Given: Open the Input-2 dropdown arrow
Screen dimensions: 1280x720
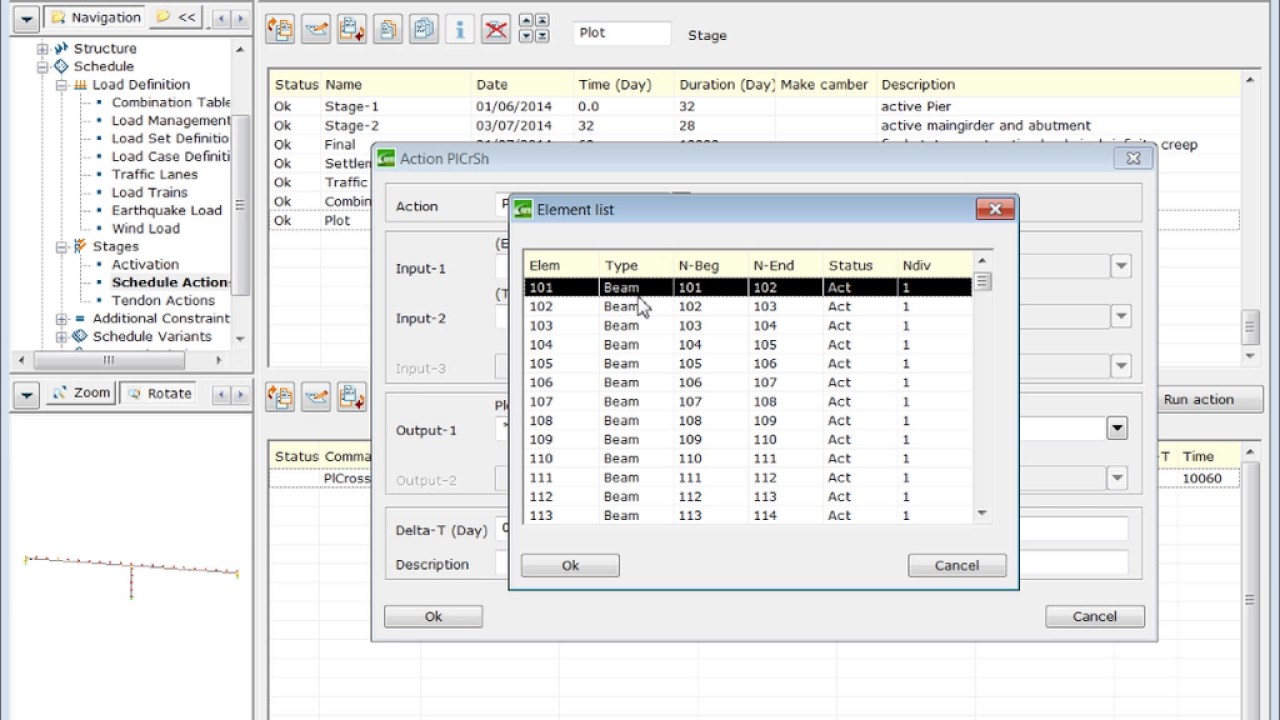Looking at the screenshot, I should coord(1121,316).
